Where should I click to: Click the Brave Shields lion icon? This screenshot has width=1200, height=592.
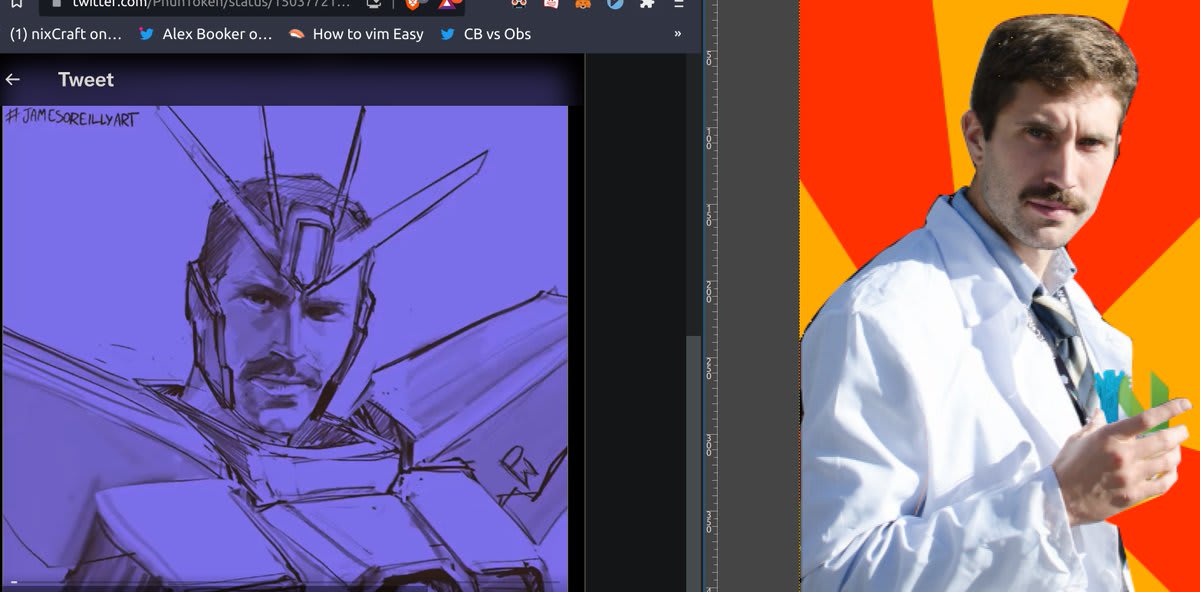tap(413, 3)
